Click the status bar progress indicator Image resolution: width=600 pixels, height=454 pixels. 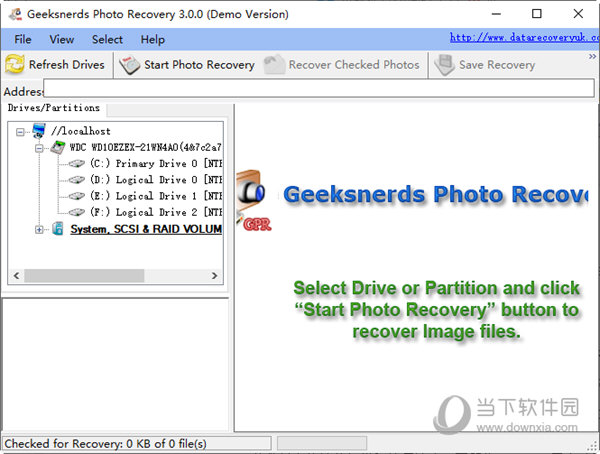coord(322,444)
